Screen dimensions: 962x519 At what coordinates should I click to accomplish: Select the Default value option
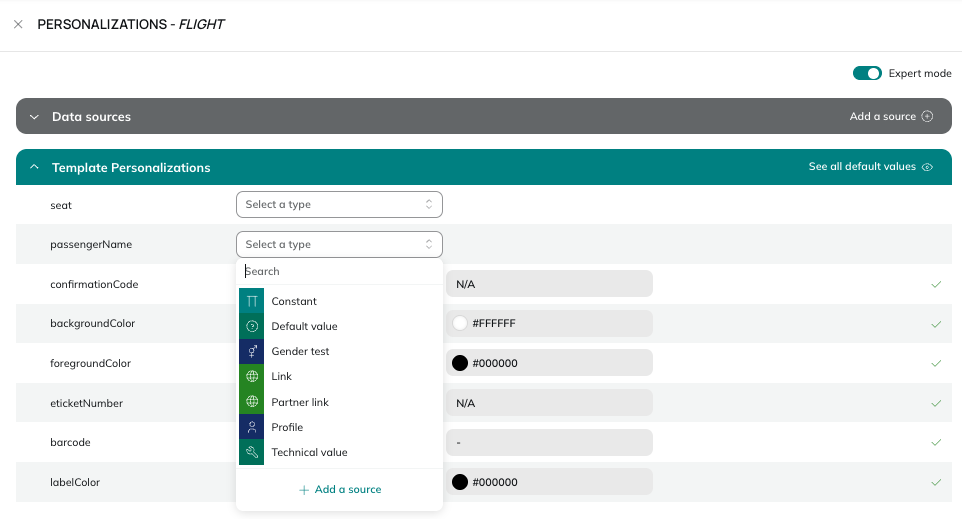tap(339, 326)
